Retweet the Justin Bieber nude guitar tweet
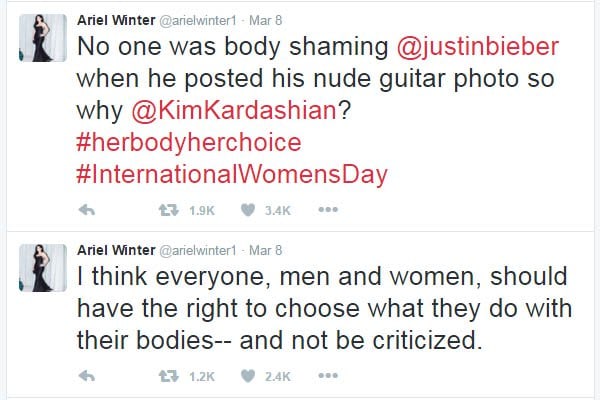Screen dimensions: 600x400 point(169,210)
